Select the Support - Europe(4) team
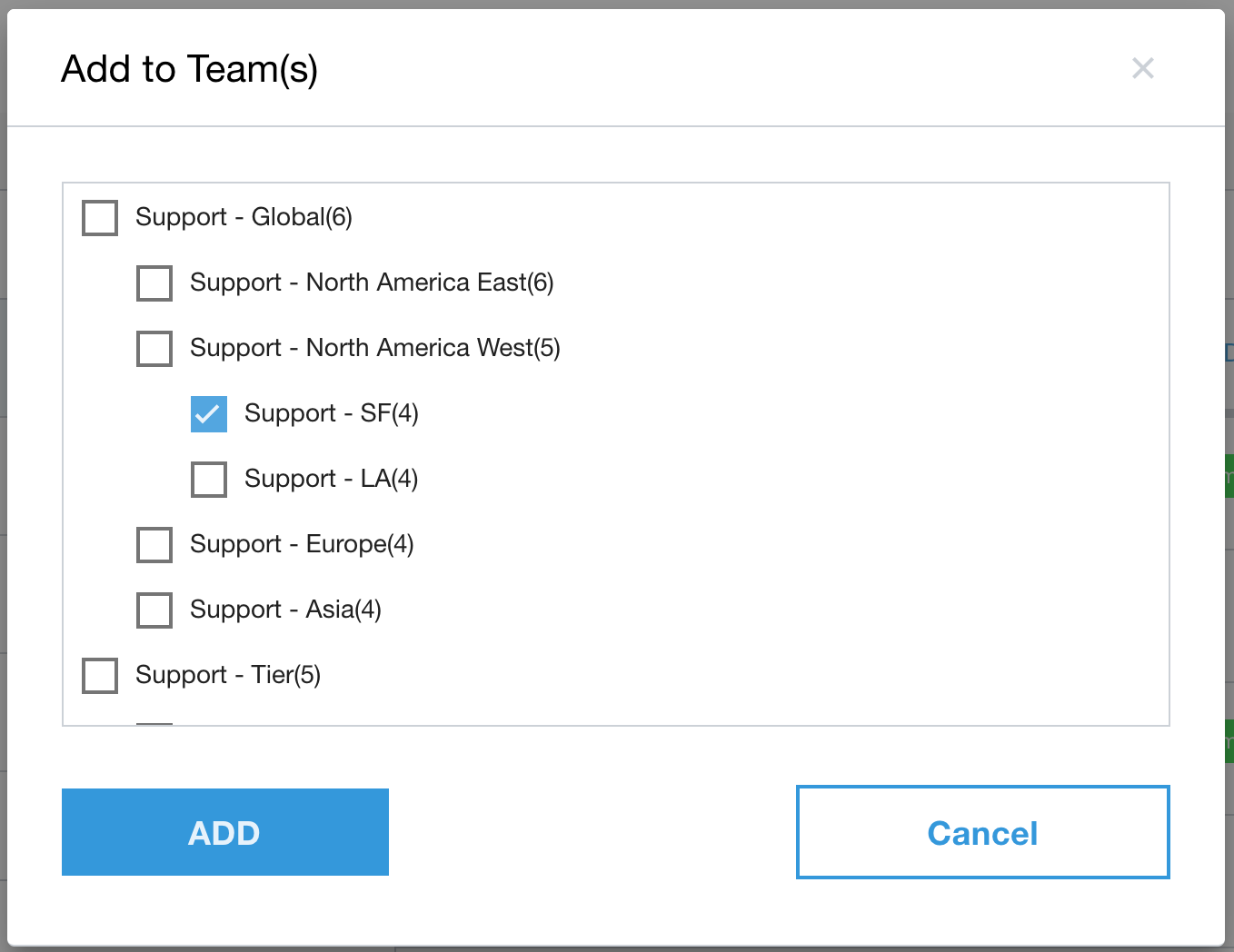Viewport: 1234px width, 952px height. [154, 544]
